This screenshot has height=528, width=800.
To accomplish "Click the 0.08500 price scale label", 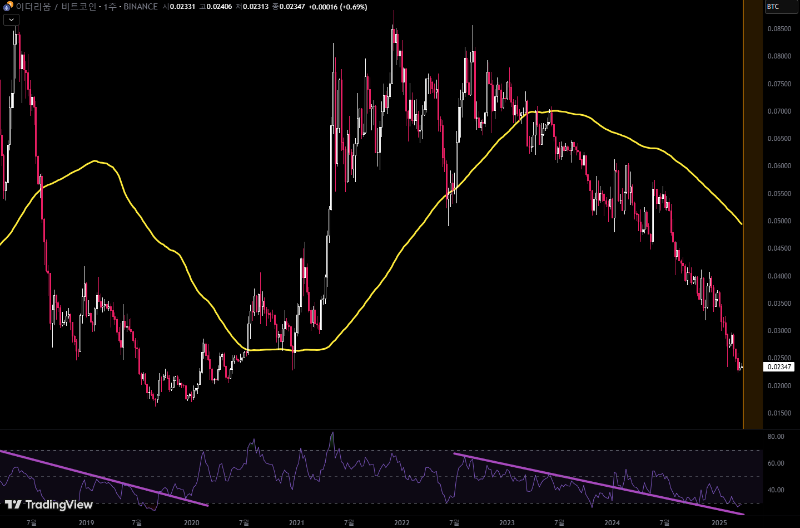I will tap(780, 29).
